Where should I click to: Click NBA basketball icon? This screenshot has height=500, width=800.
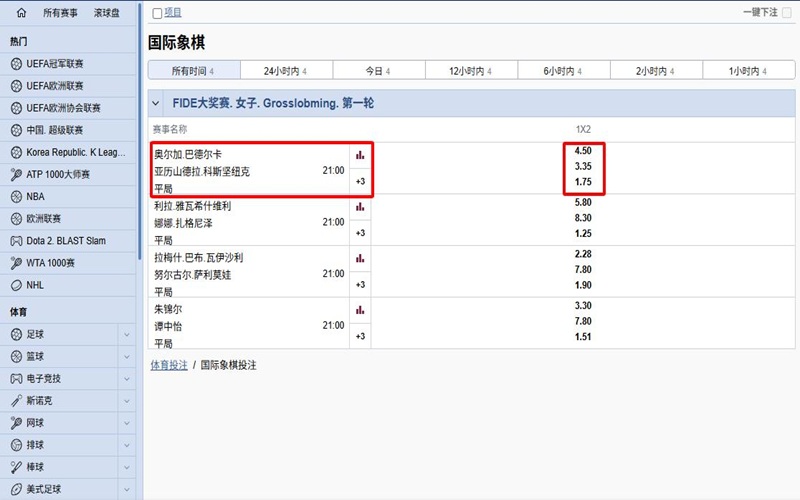click(16, 196)
